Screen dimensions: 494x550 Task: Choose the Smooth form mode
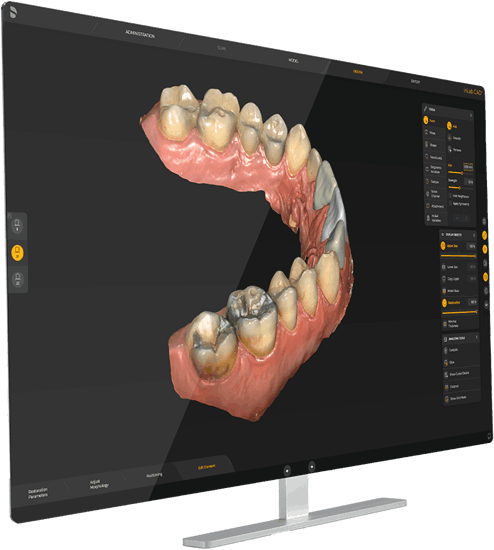[454, 138]
